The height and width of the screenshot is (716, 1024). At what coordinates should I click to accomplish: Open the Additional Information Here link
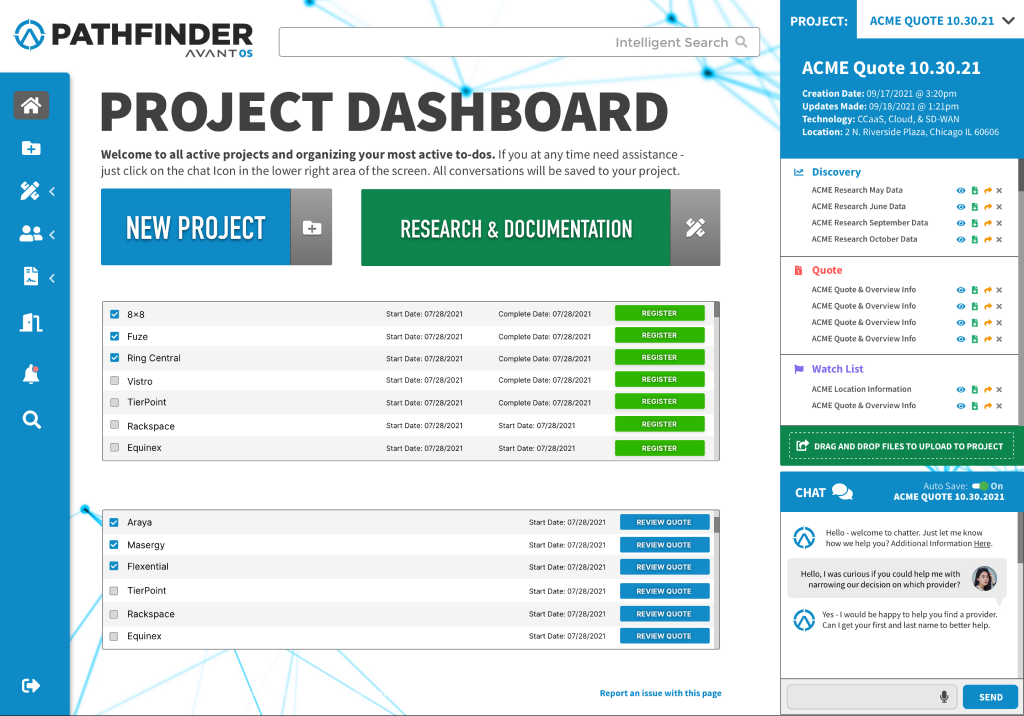coord(982,544)
